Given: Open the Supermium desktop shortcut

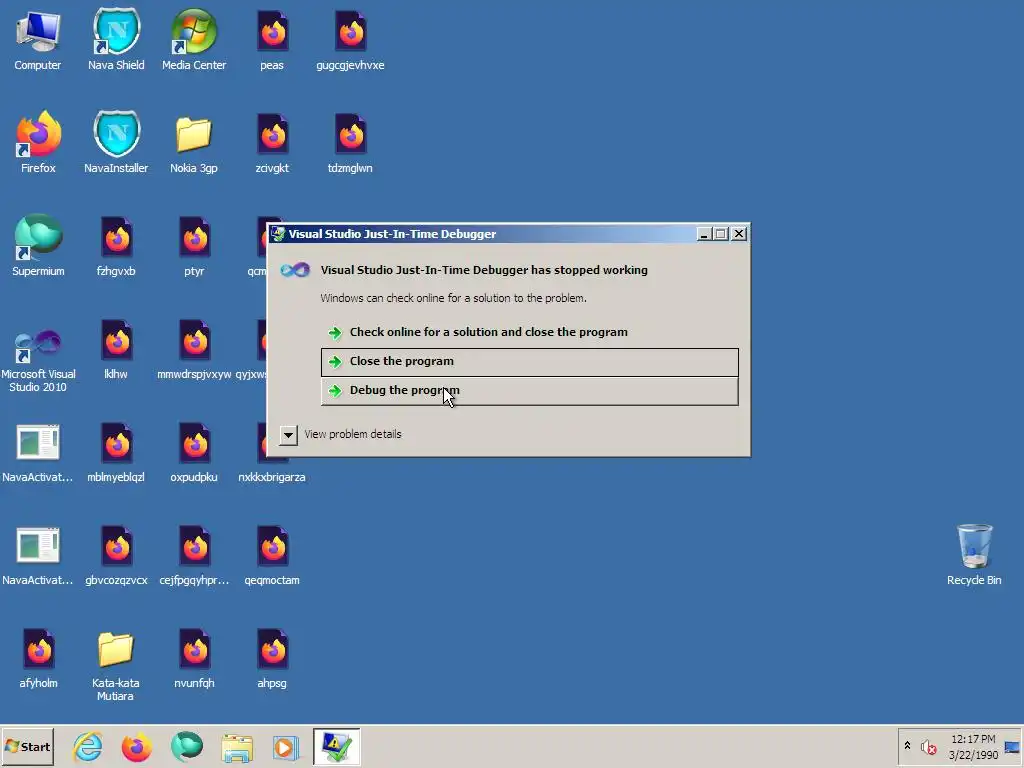Looking at the screenshot, I should 38,246.
